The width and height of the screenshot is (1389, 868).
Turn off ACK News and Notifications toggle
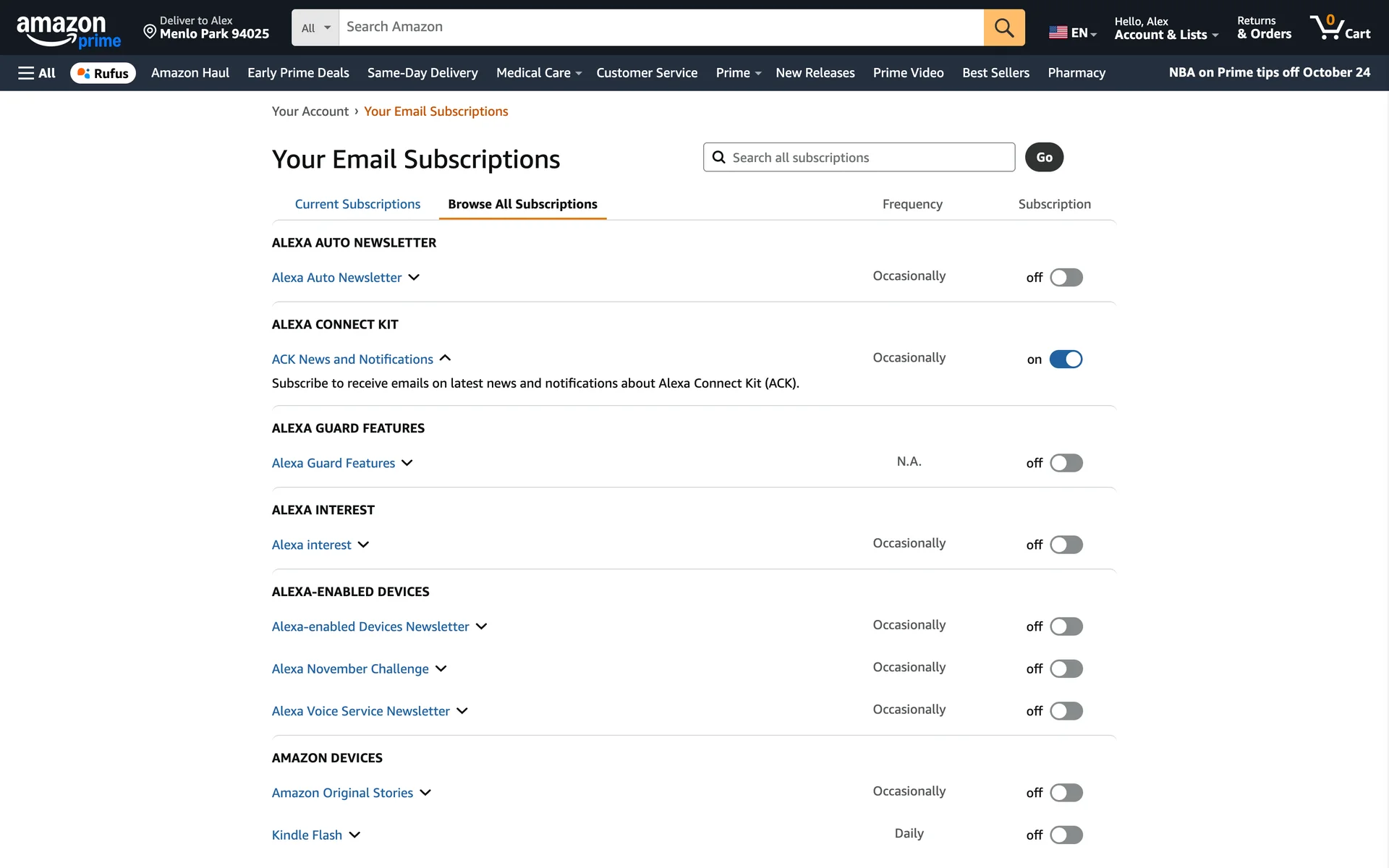coord(1066,359)
